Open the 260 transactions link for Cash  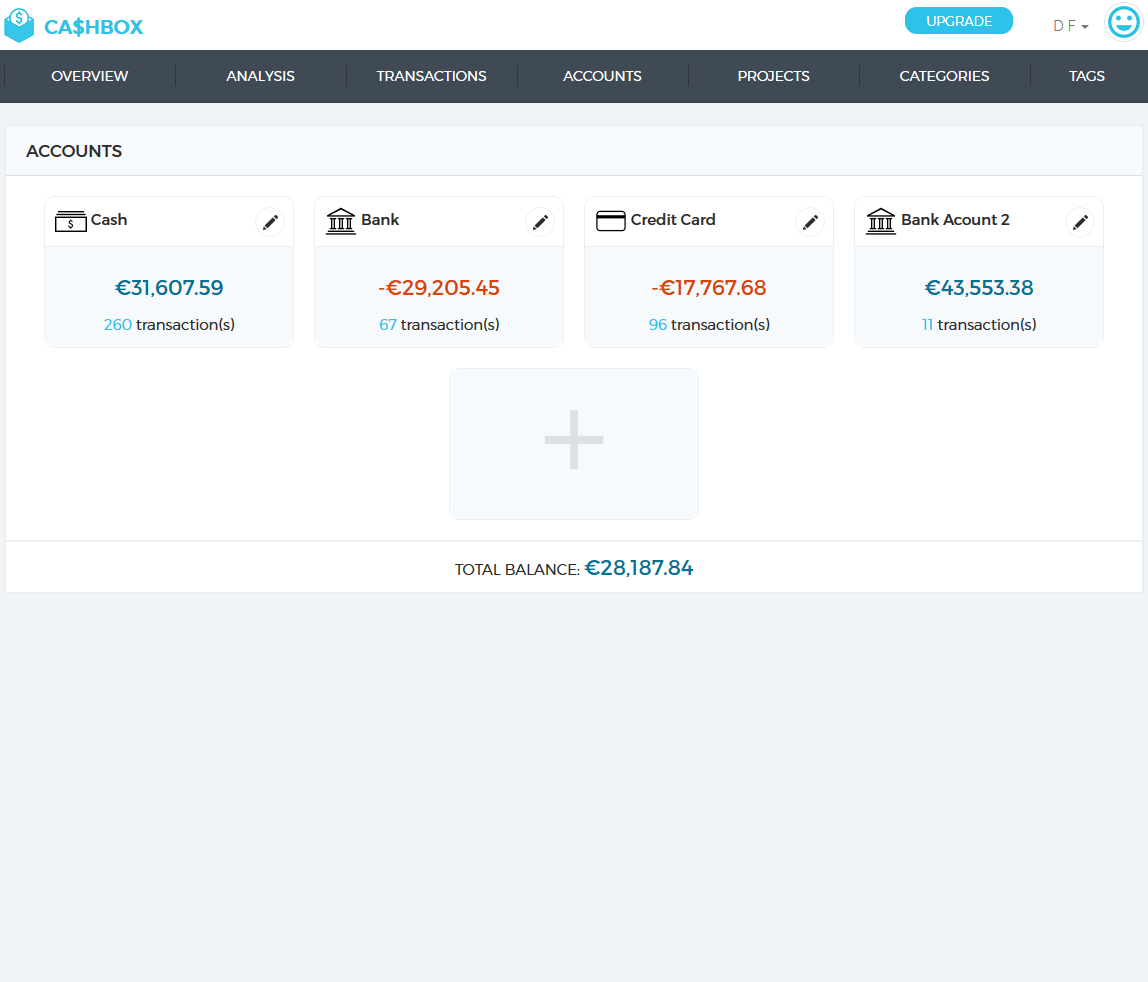(x=118, y=325)
